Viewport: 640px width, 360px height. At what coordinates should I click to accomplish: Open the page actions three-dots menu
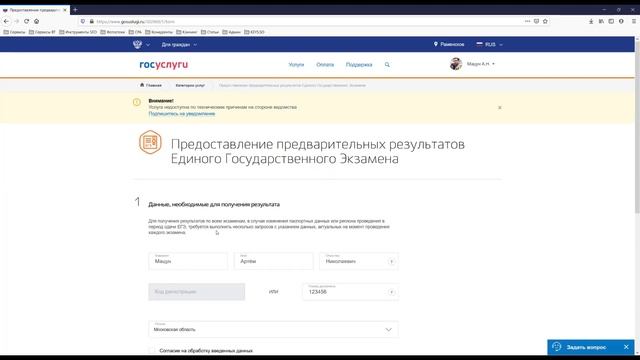coord(527,21)
